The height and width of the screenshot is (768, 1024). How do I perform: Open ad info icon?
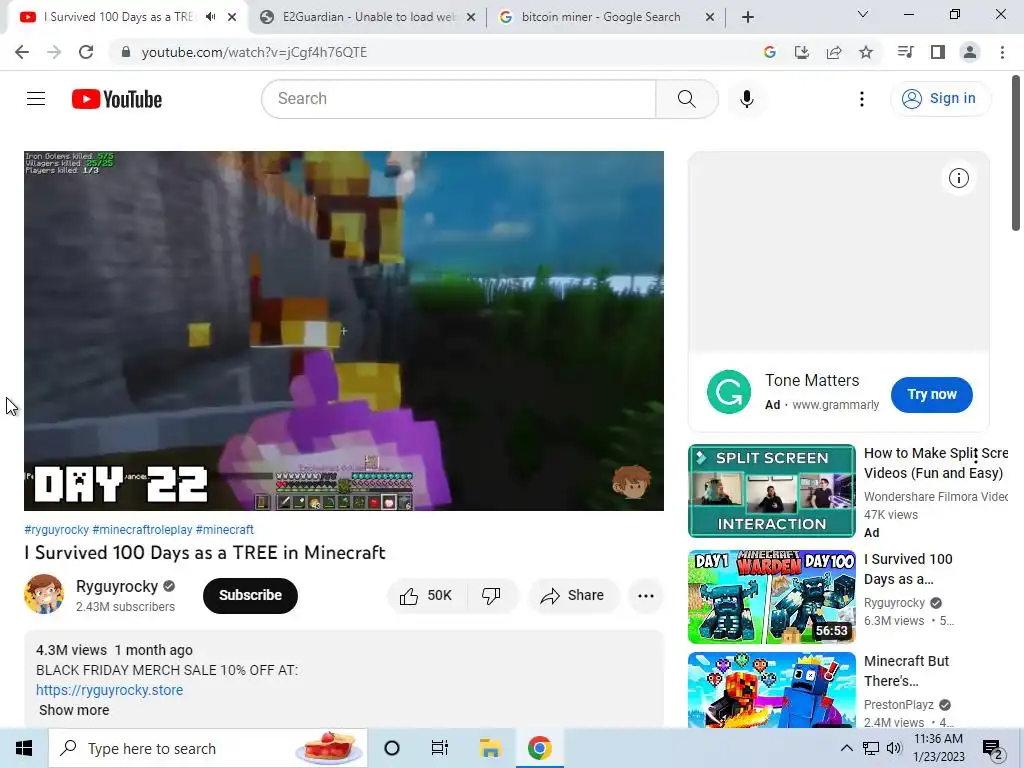958,178
